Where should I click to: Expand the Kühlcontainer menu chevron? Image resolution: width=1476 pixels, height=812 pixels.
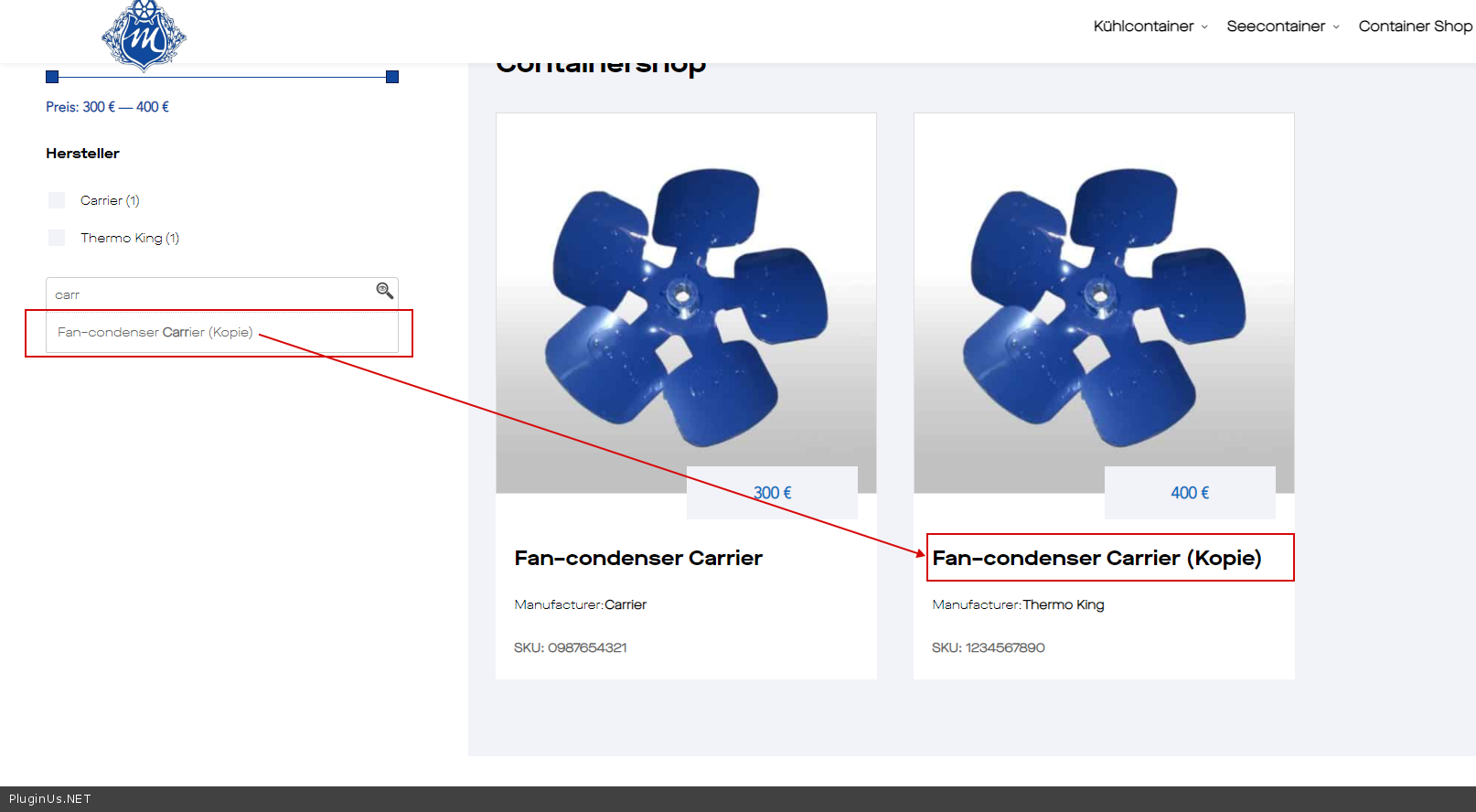[x=1204, y=27]
